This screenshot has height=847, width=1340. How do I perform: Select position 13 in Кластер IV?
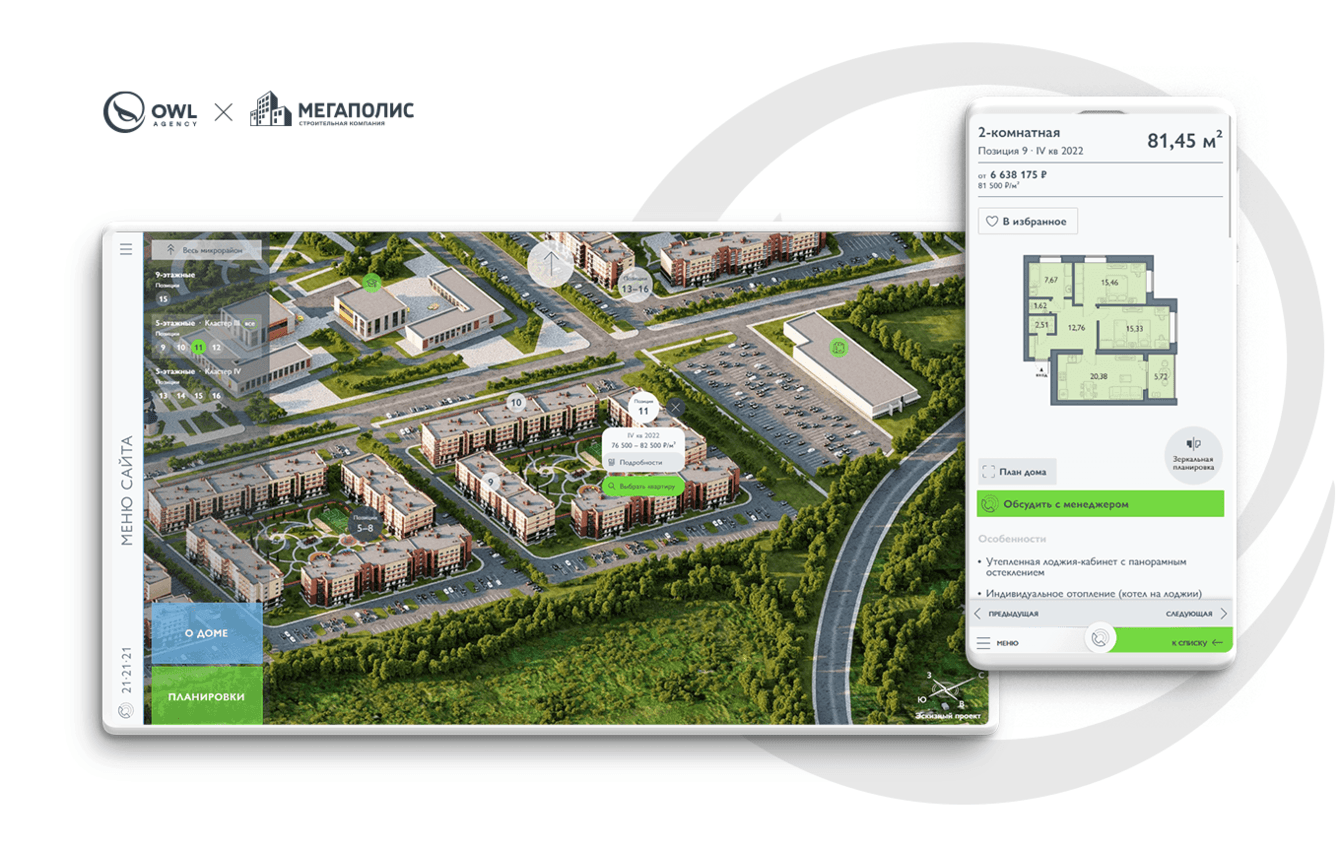(x=163, y=396)
